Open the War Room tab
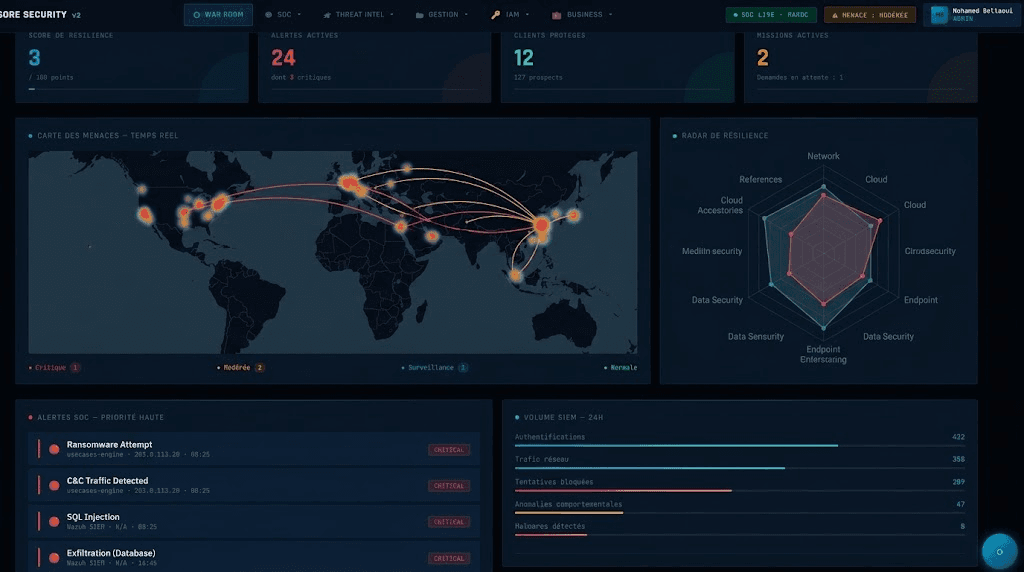This screenshot has height=572, width=1024. [x=218, y=14]
